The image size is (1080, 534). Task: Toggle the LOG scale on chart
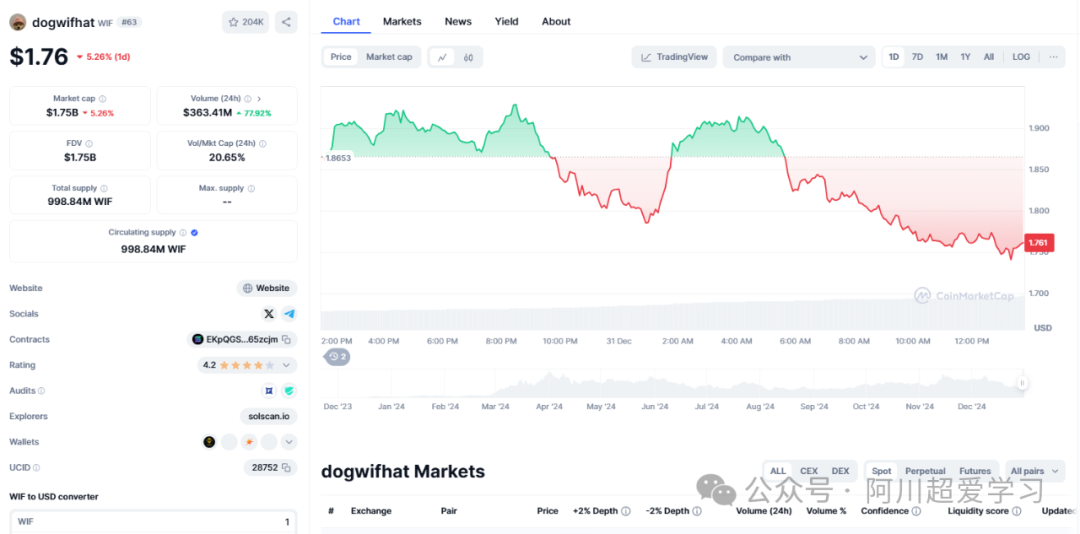[x=1020, y=57]
